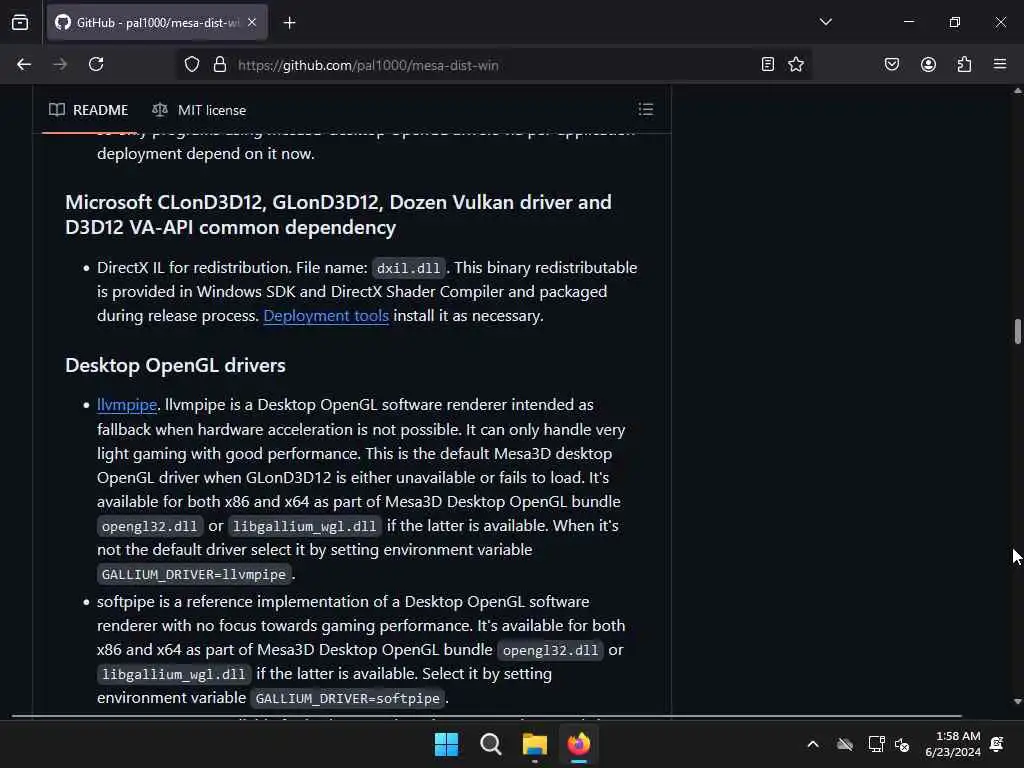Close the GitHub mesa-dist-win tab
The width and height of the screenshot is (1024, 768).
(252, 22)
